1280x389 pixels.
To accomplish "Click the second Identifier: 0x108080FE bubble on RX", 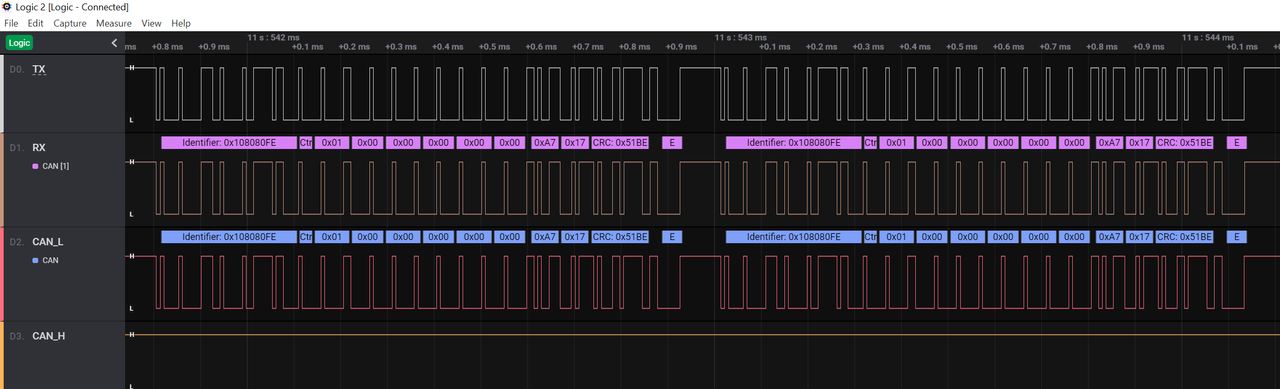I will [x=794, y=143].
